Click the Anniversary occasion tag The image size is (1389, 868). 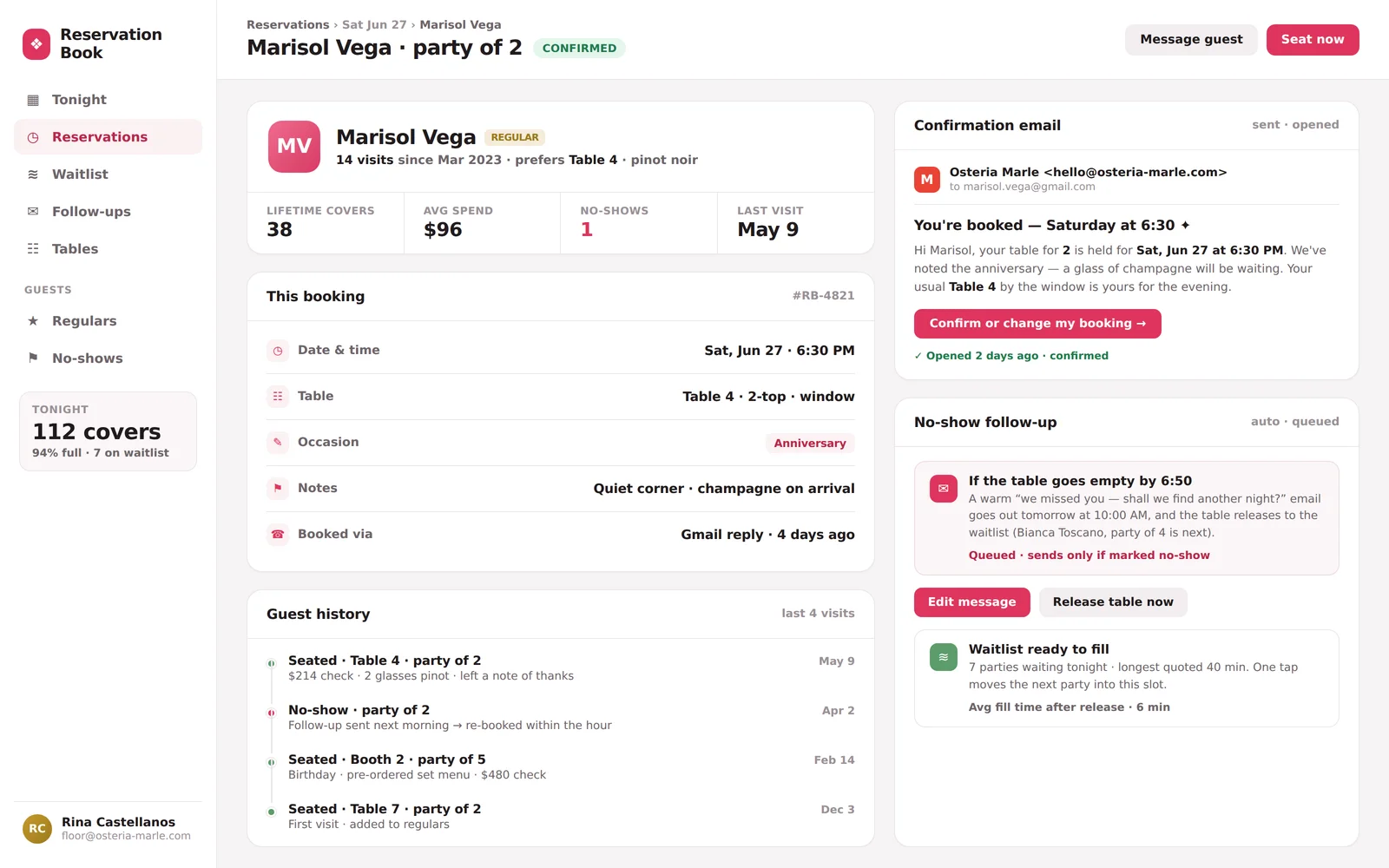pos(810,444)
